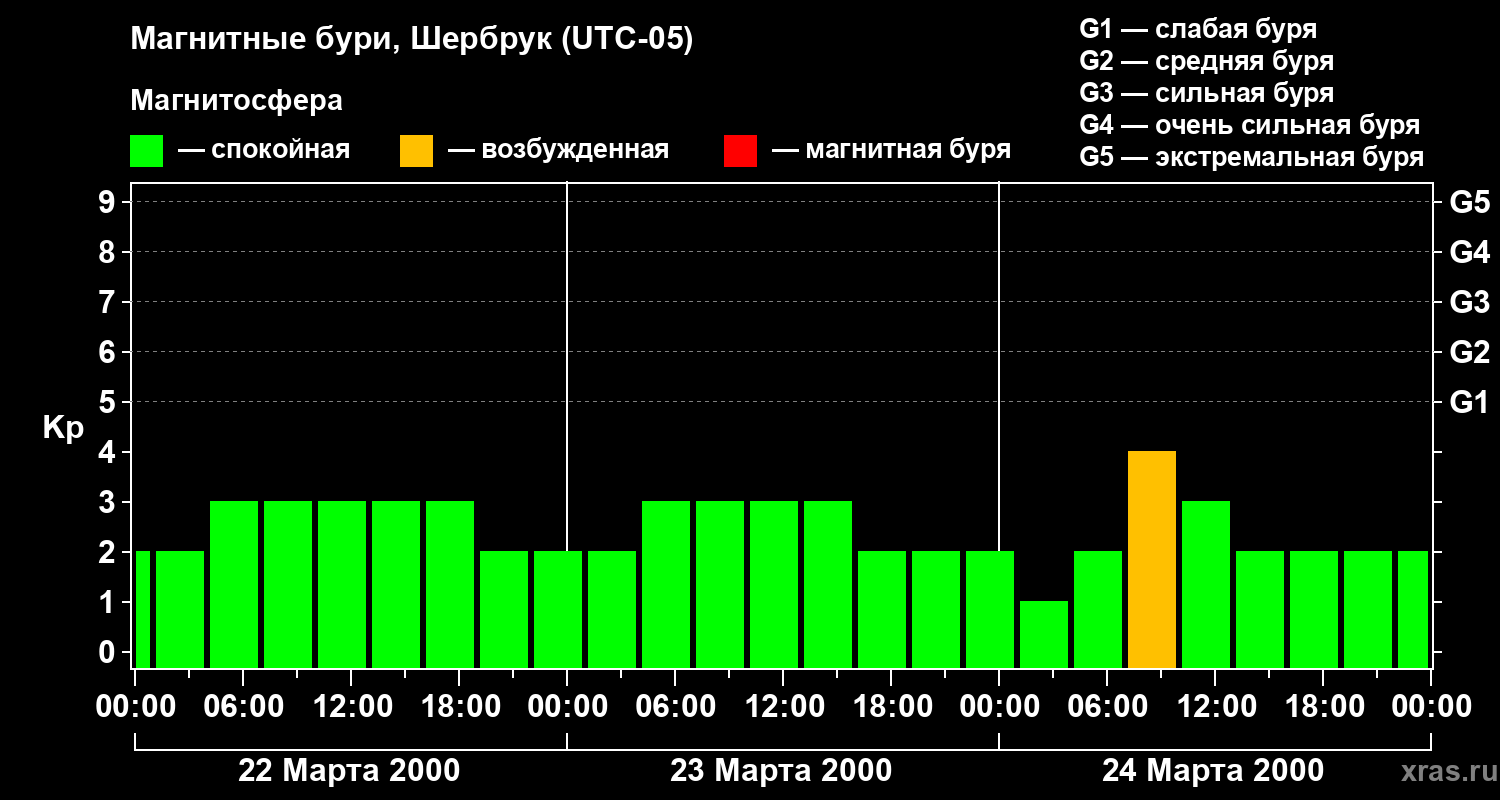
Task: Click the green 'спокойная' legend swatch
Action: (x=146, y=151)
